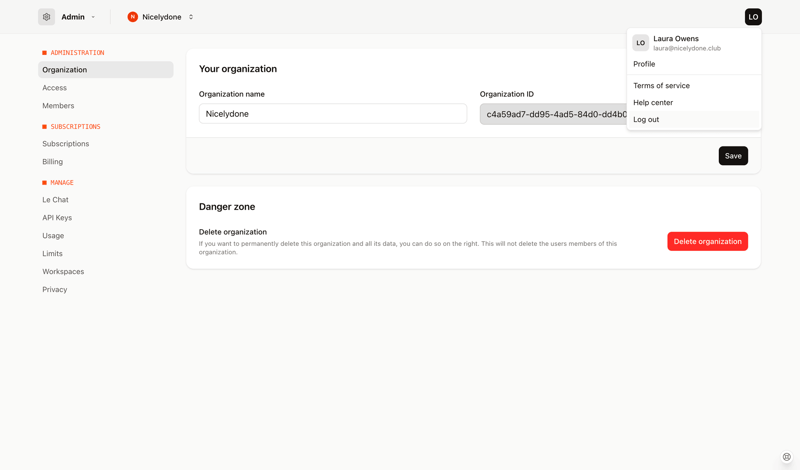Select Workspaces in the sidebar

point(63,272)
